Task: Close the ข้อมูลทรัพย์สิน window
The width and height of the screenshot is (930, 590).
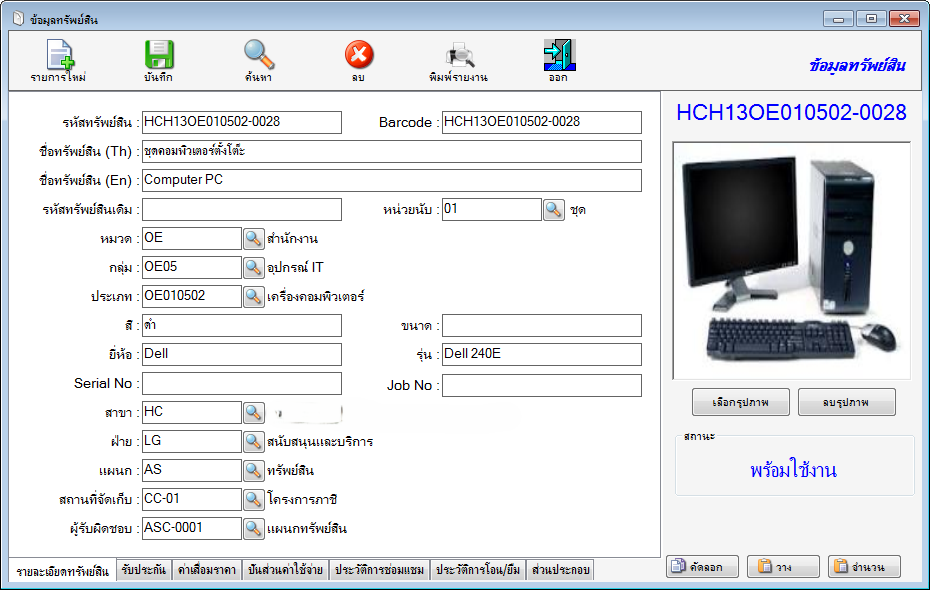Action: [x=904, y=19]
